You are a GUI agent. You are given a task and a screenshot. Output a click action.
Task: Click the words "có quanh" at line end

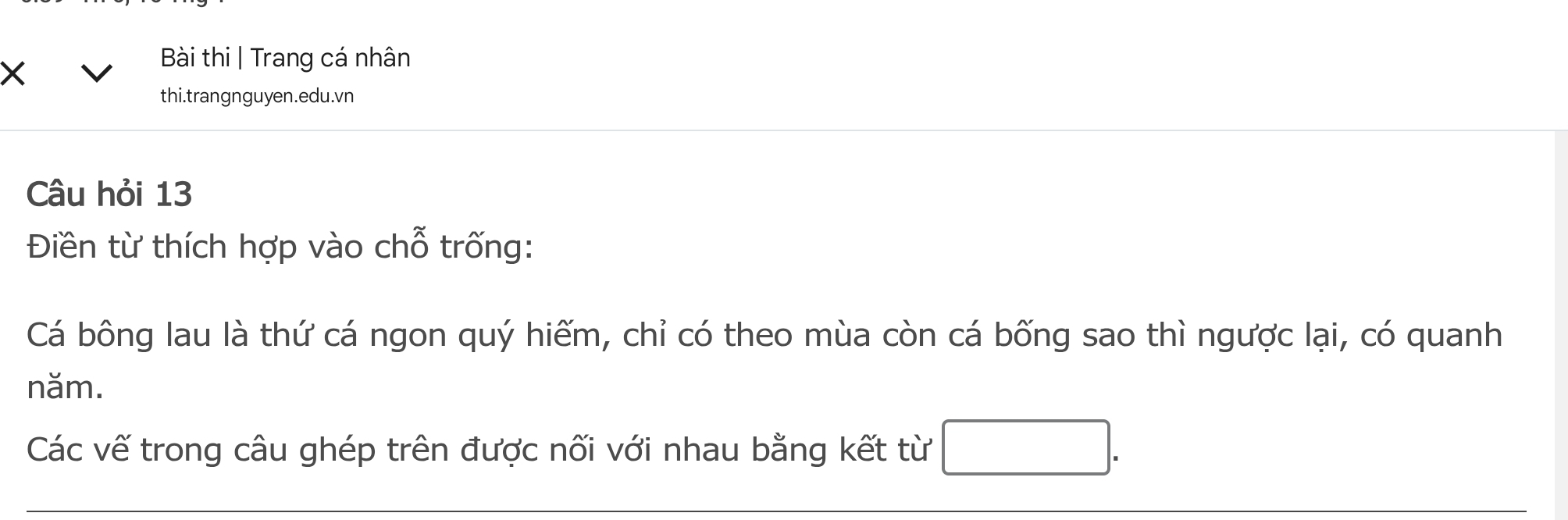[1431, 335]
